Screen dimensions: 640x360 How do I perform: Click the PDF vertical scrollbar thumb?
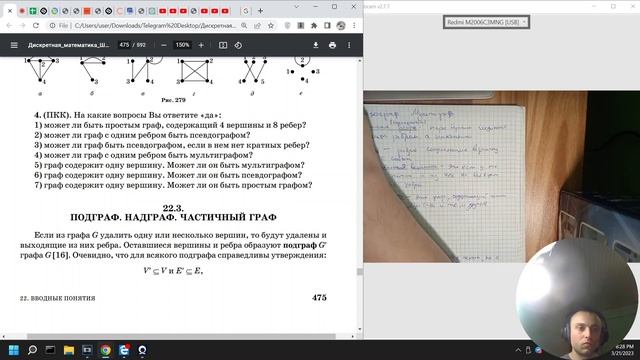pos(360,272)
